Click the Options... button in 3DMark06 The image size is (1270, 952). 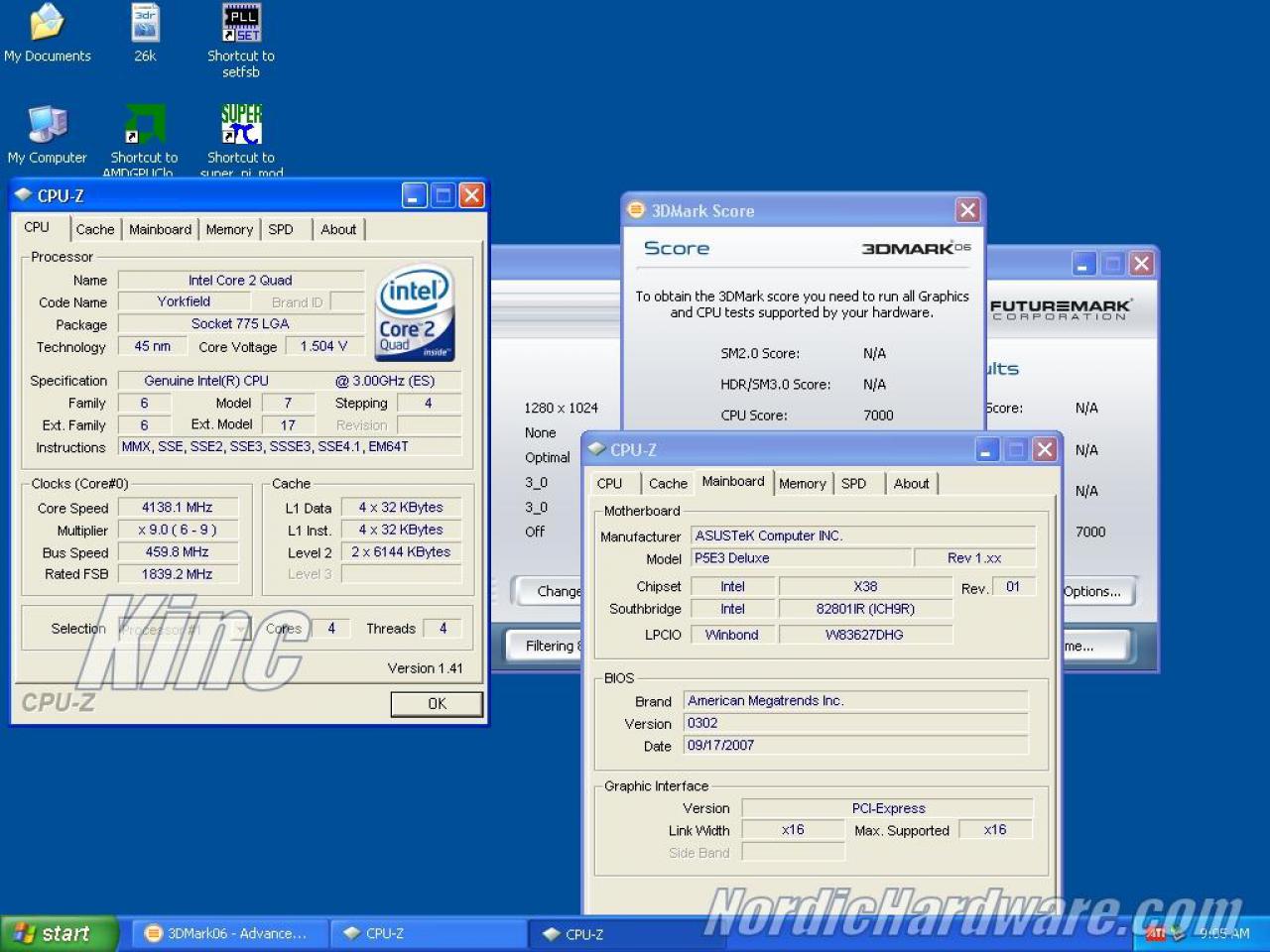click(1095, 591)
